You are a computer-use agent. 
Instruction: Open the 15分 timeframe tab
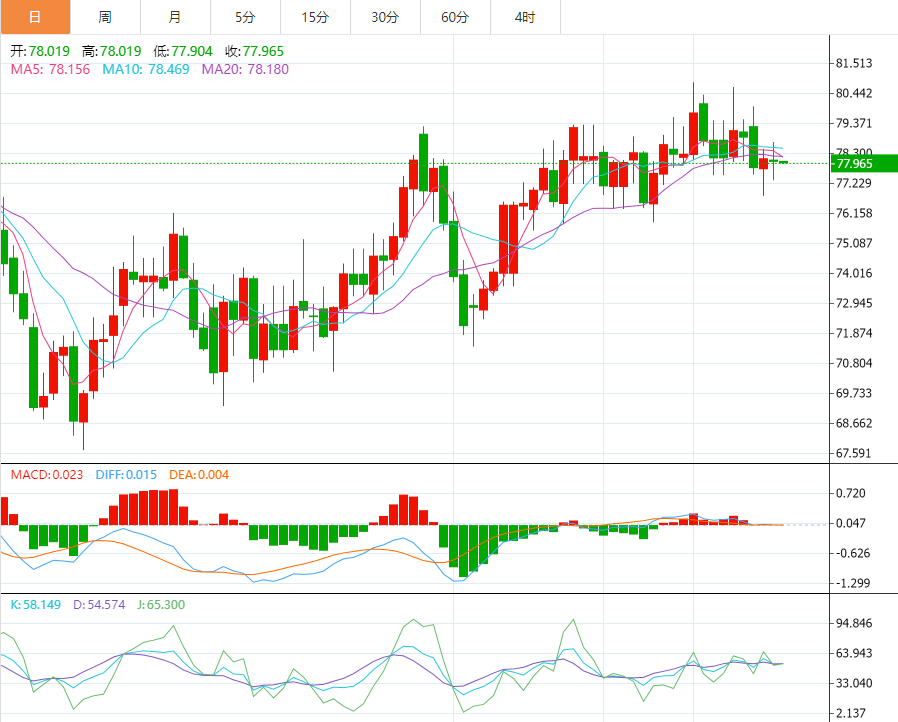315,17
